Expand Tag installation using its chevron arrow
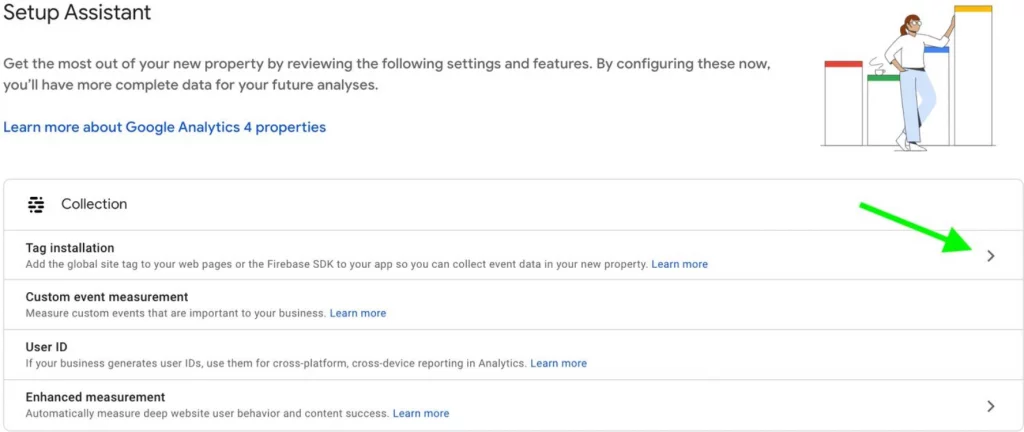 coord(991,256)
